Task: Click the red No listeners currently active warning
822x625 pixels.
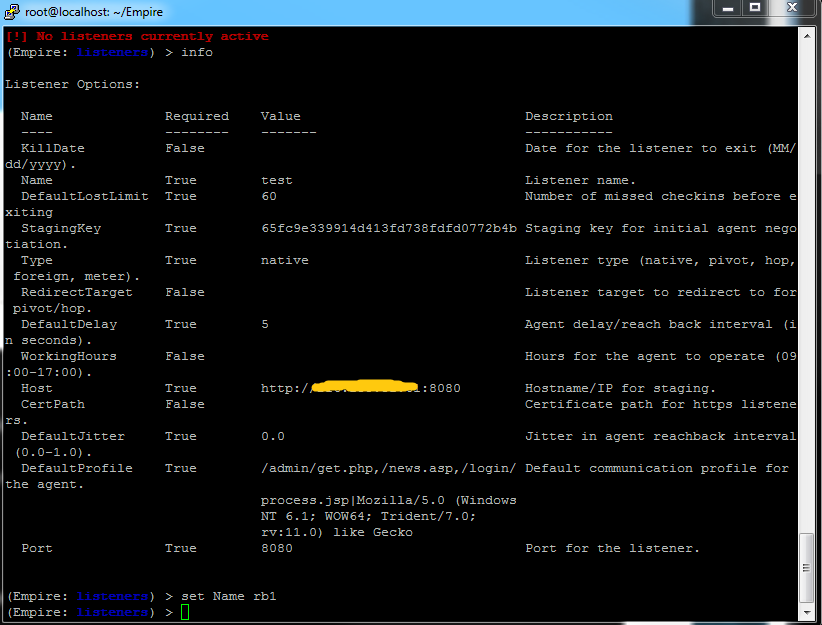Action: [138, 35]
